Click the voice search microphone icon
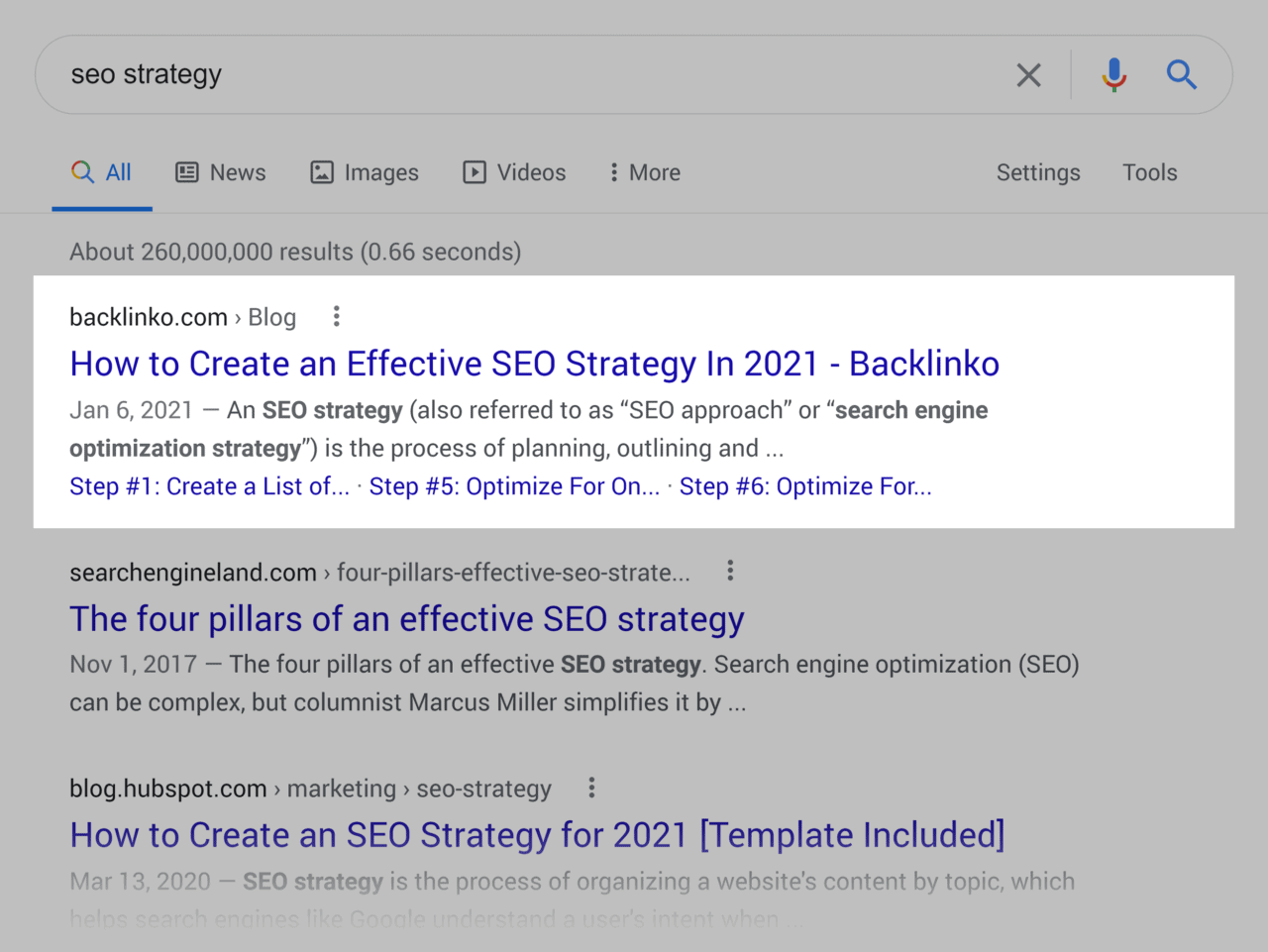 [x=1113, y=74]
